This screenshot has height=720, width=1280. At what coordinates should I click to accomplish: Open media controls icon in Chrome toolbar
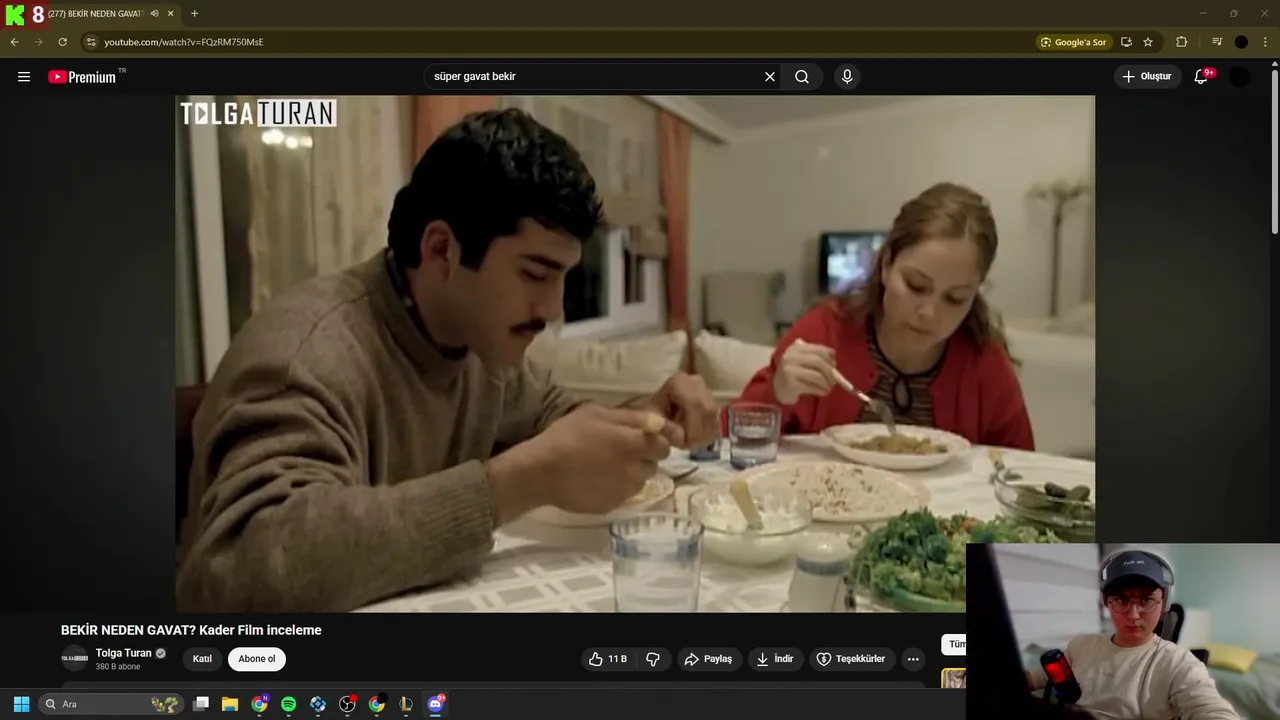tap(1217, 42)
